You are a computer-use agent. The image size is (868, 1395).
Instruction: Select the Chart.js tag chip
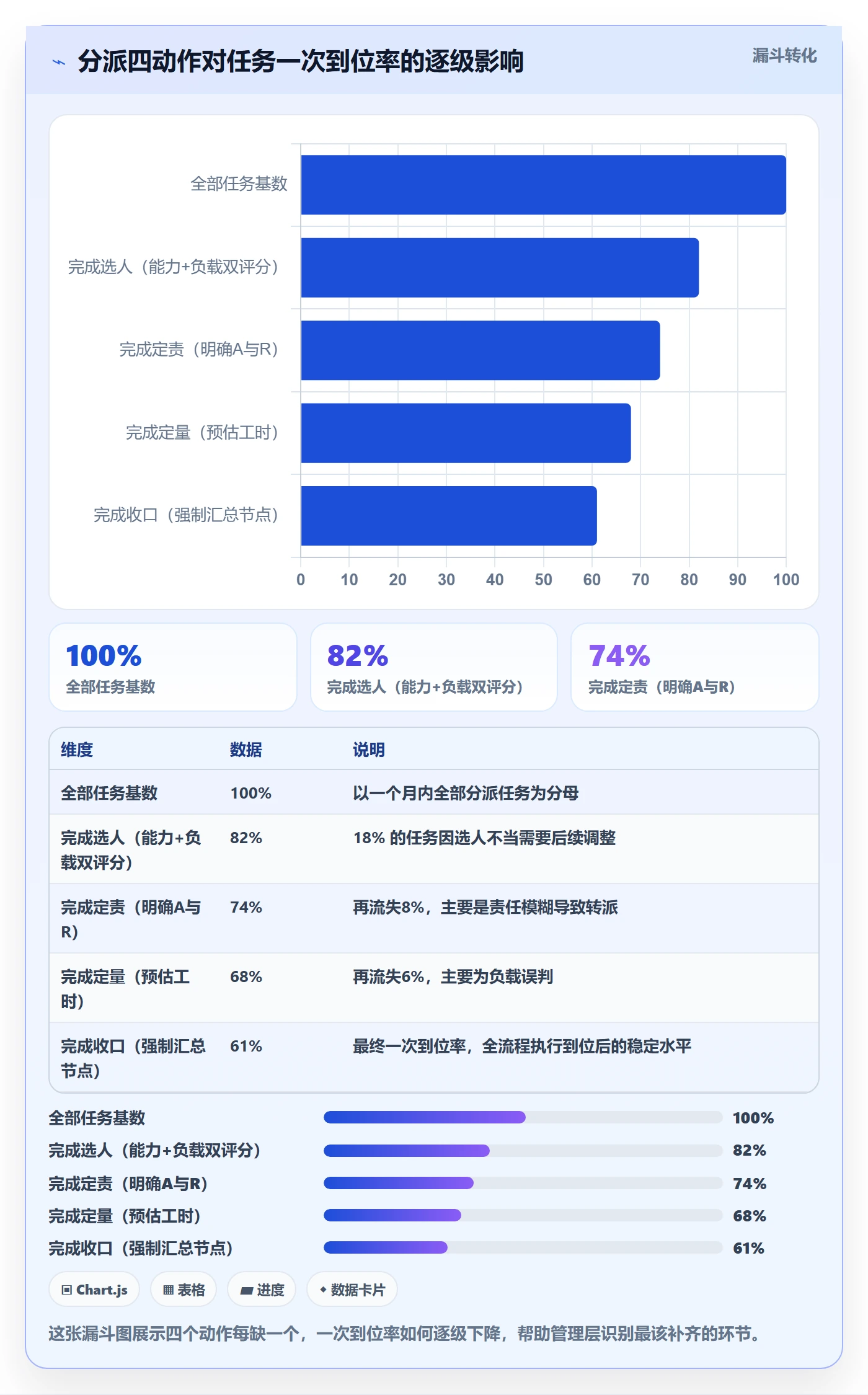94,1290
